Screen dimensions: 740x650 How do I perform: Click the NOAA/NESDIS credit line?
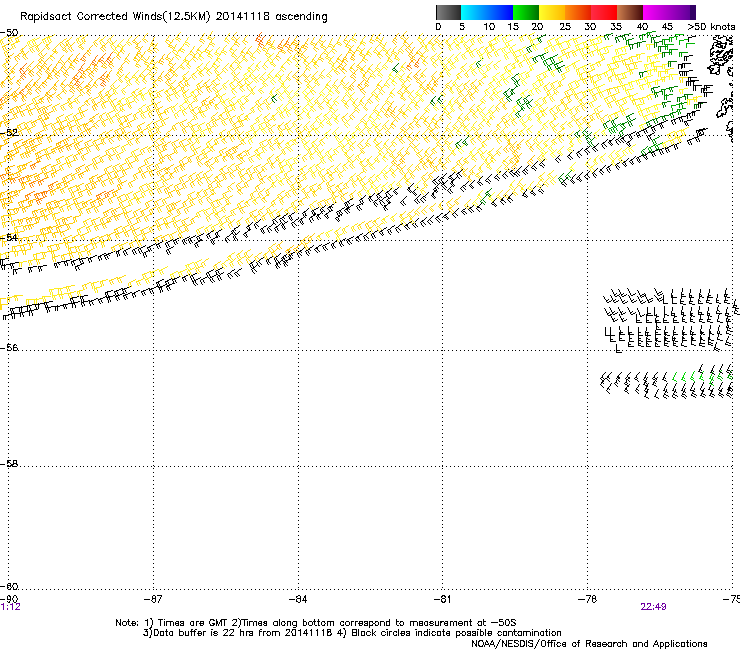tap(589, 644)
